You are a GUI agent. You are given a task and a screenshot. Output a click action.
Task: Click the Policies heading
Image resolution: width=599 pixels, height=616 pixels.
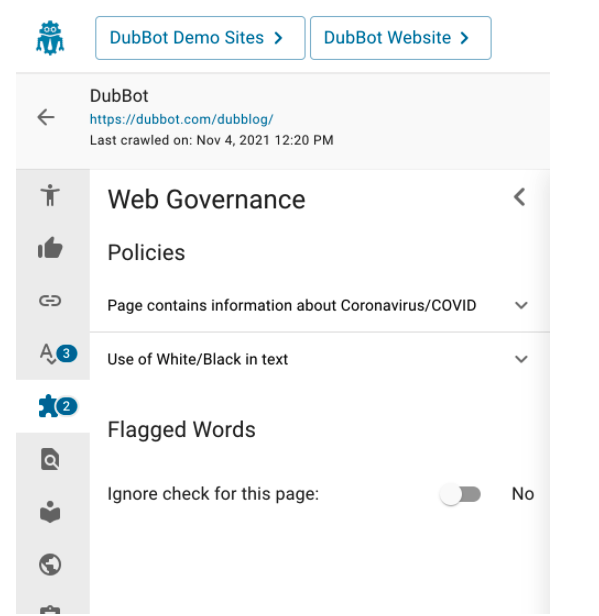146,252
